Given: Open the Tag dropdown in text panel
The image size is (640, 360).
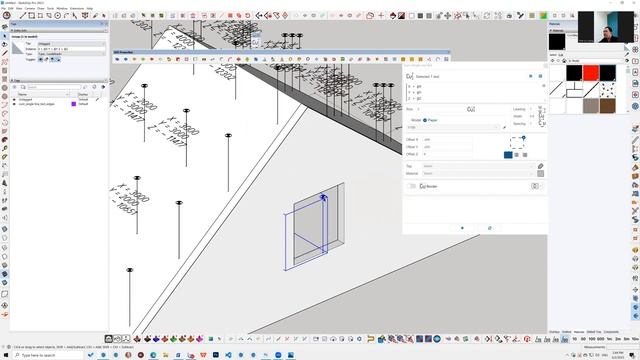Looking at the screenshot, I should coord(478,166).
